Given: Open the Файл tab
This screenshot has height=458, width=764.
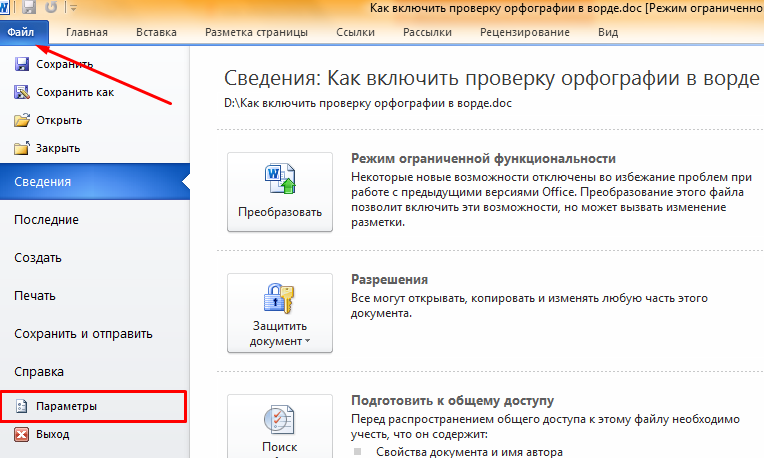Looking at the screenshot, I should point(24,33).
